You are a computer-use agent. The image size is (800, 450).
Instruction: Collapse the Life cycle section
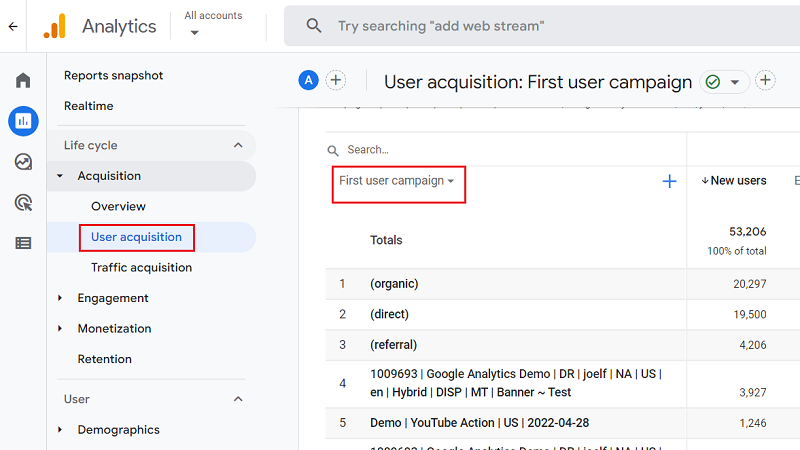(x=238, y=145)
